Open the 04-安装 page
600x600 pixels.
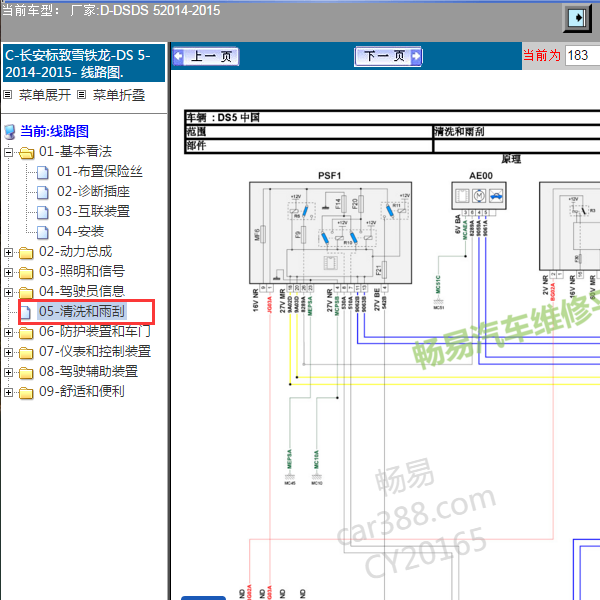pos(80,231)
